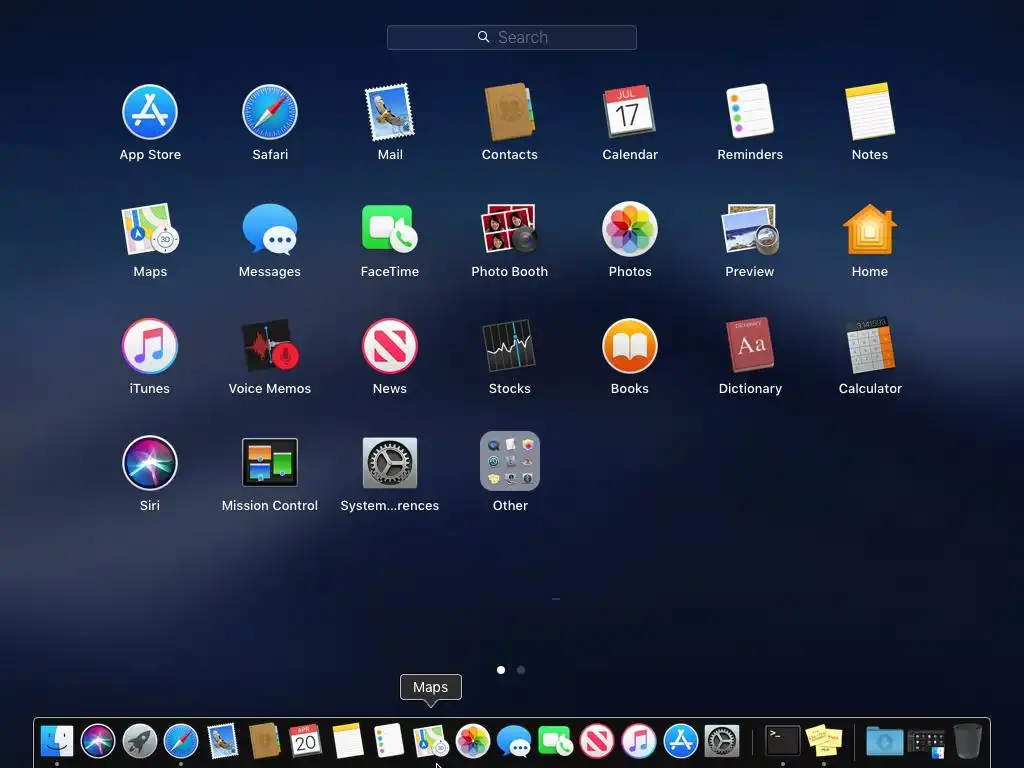Click Notes pad in the Dock
This screenshot has width=1024, height=768.
[347, 741]
